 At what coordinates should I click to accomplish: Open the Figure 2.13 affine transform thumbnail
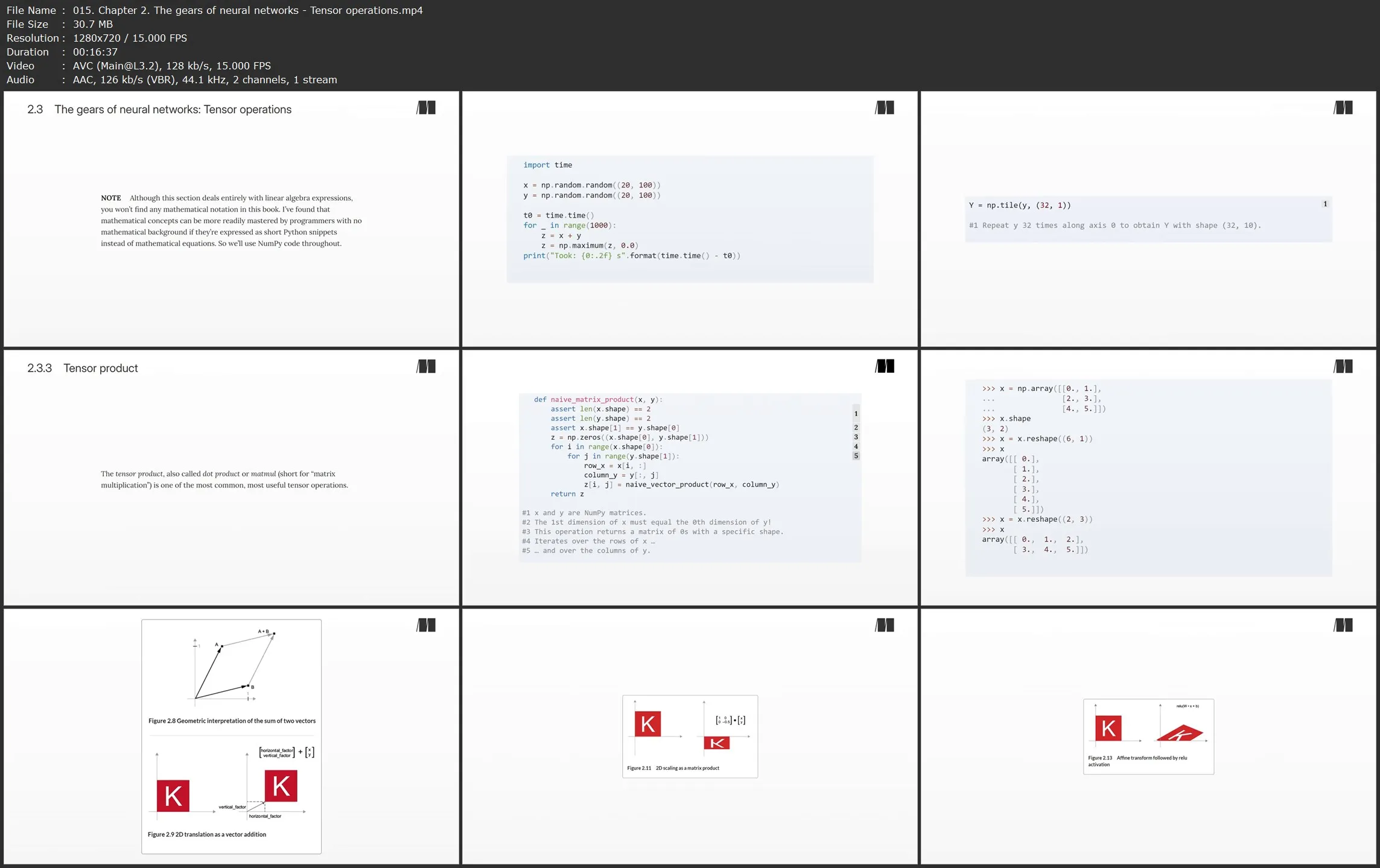(1148, 736)
